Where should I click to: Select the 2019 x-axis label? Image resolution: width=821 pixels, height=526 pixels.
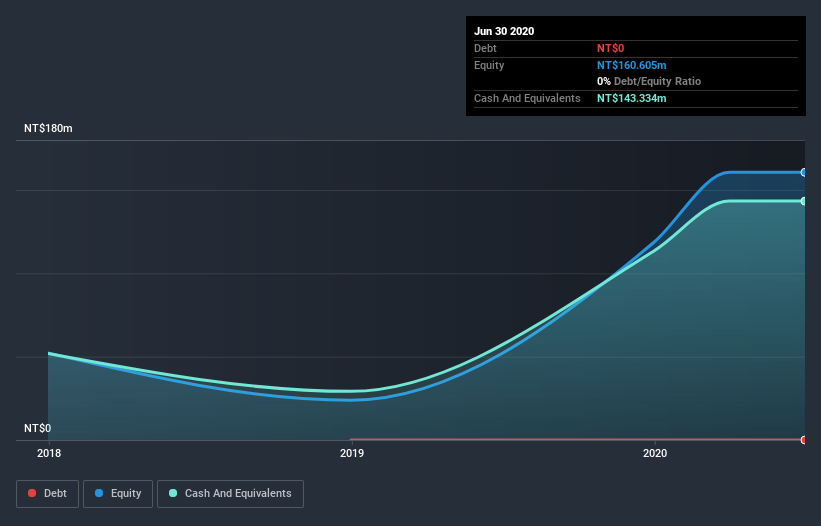click(352, 453)
